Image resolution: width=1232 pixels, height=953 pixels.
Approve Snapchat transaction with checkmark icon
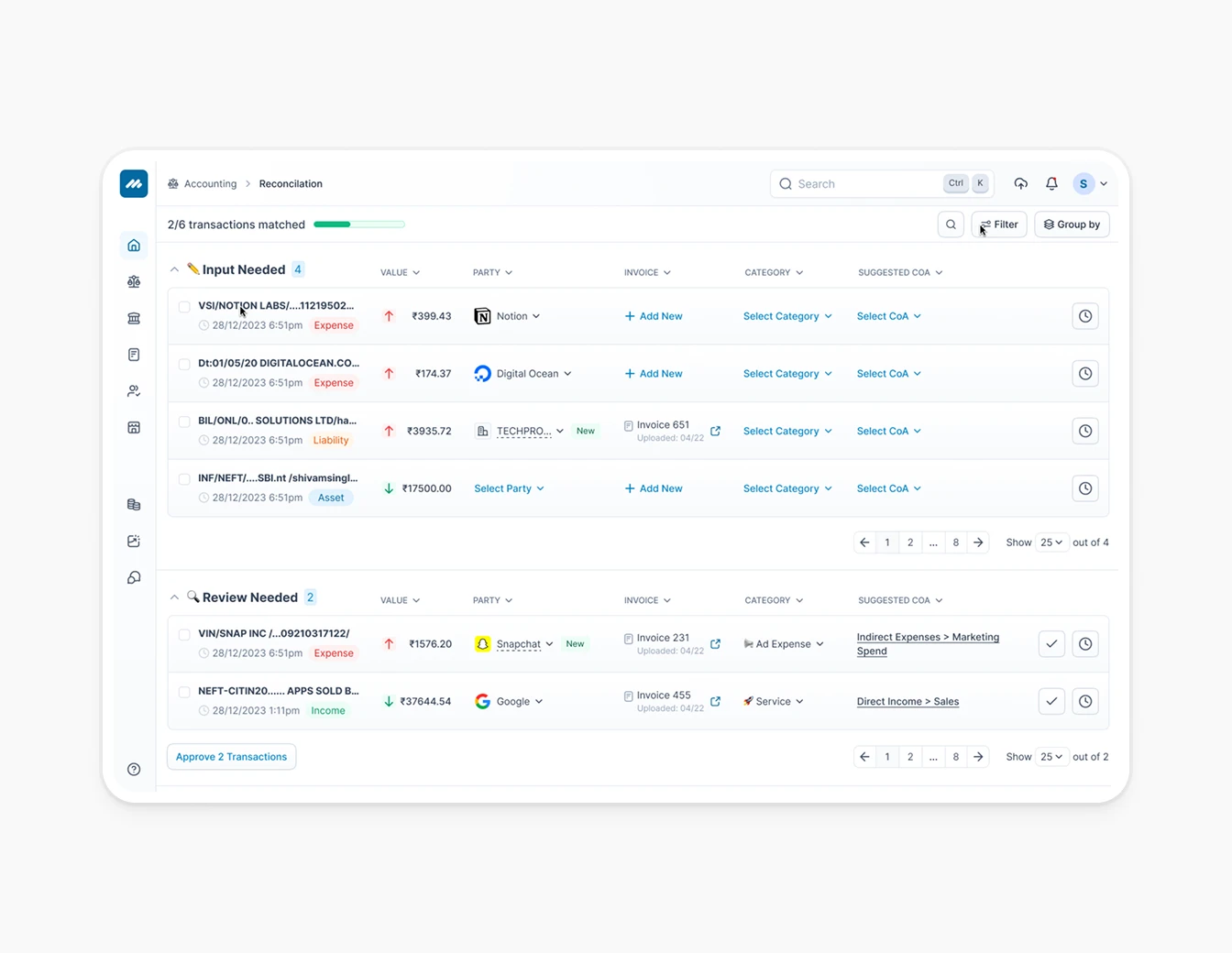(x=1051, y=644)
